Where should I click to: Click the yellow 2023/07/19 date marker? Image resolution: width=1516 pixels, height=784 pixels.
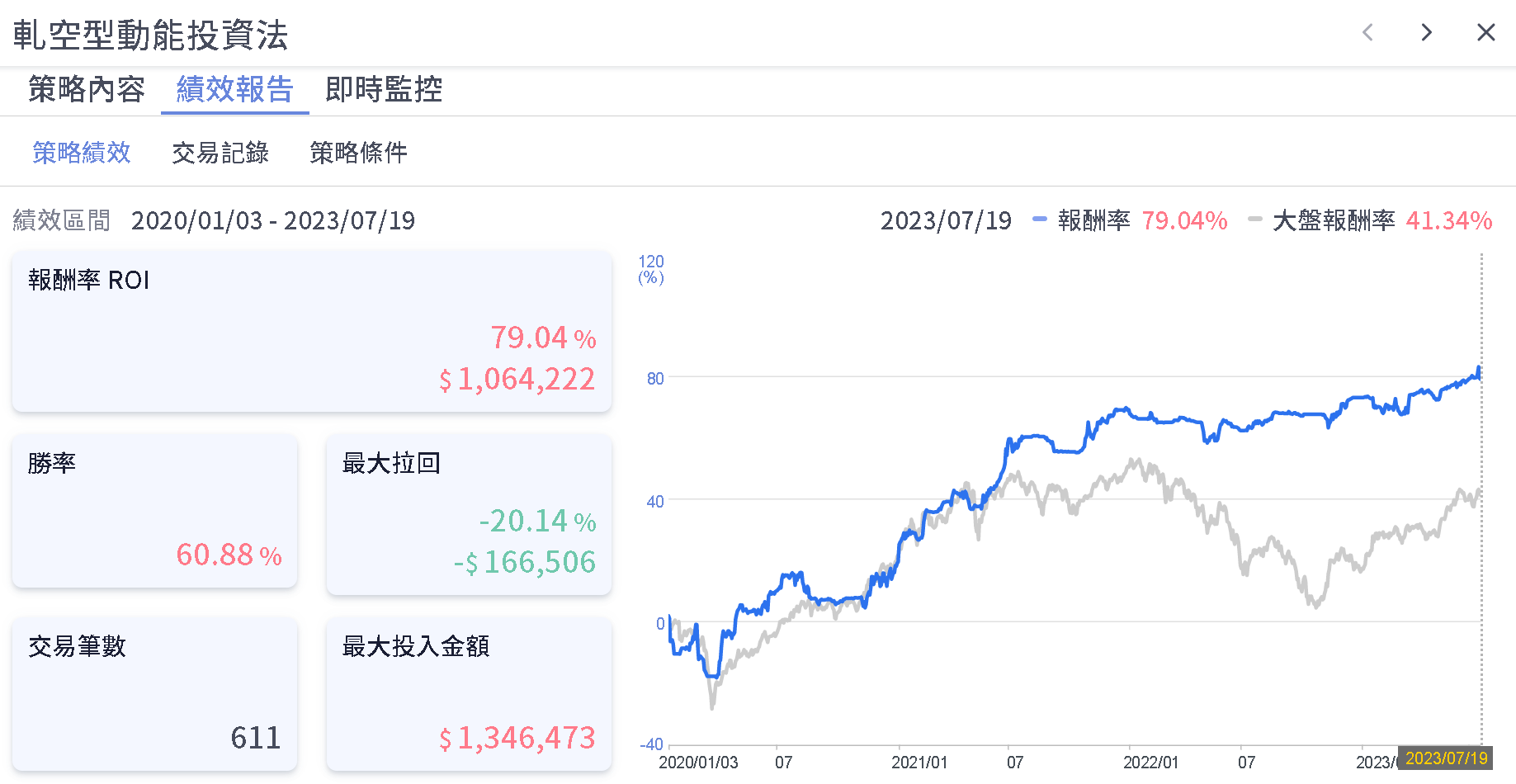[x=1446, y=758]
